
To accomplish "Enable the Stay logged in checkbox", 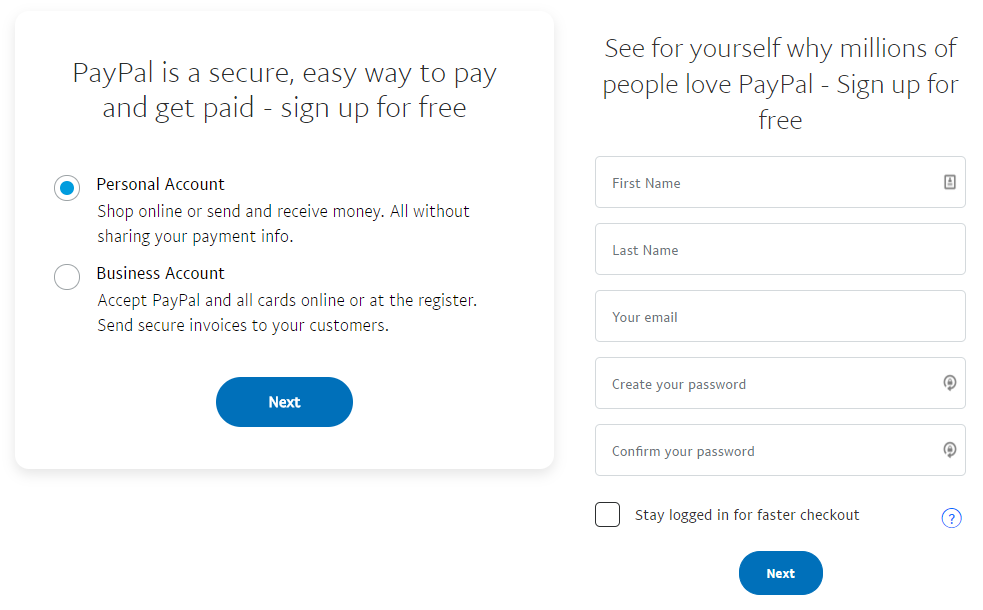I will tap(607, 515).
